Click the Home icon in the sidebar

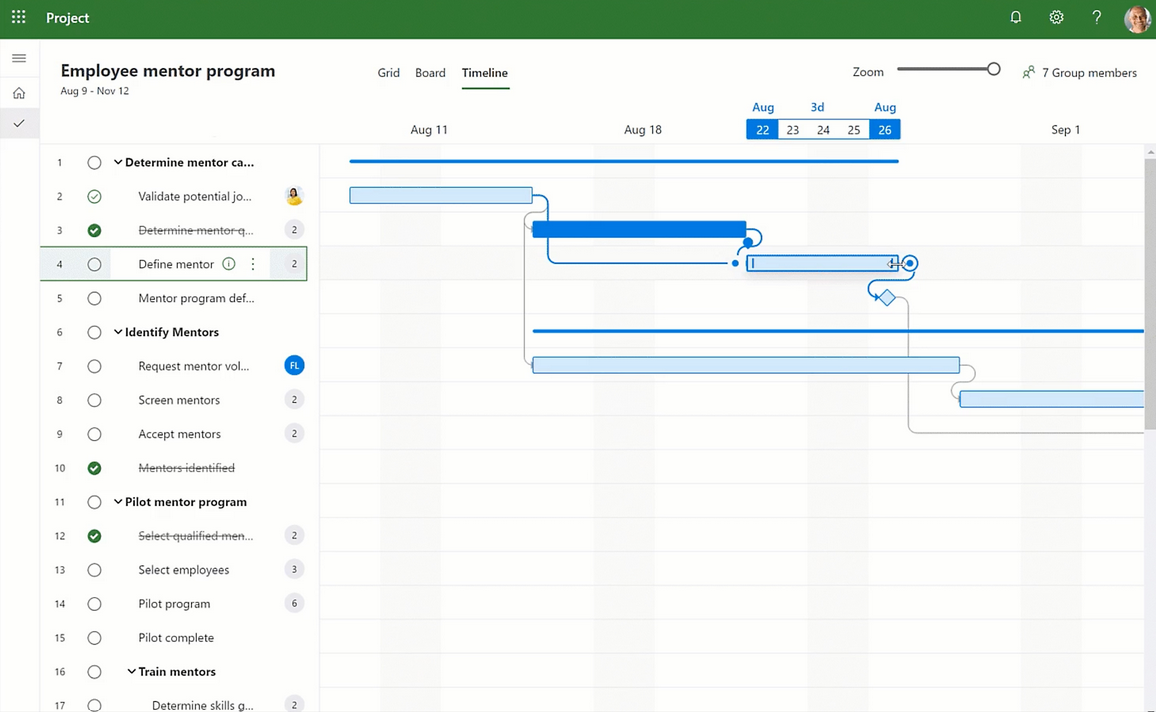point(19,92)
